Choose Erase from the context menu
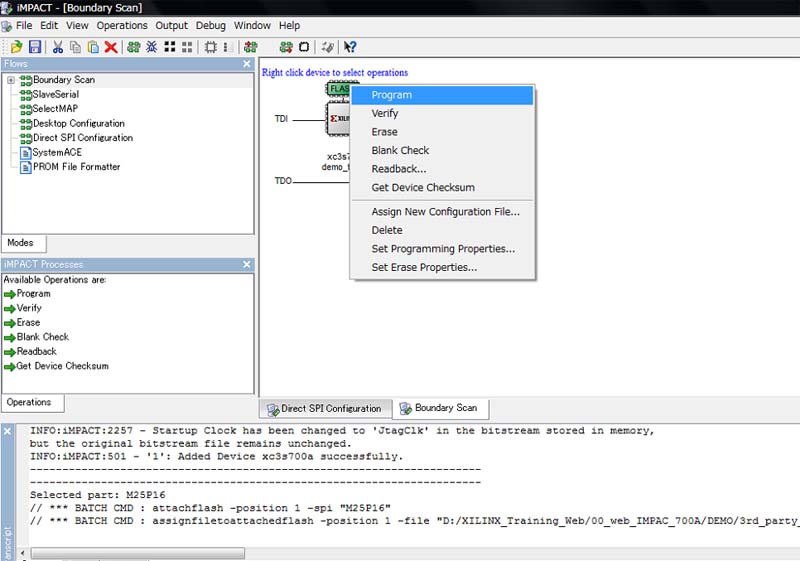 click(x=442, y=132)
